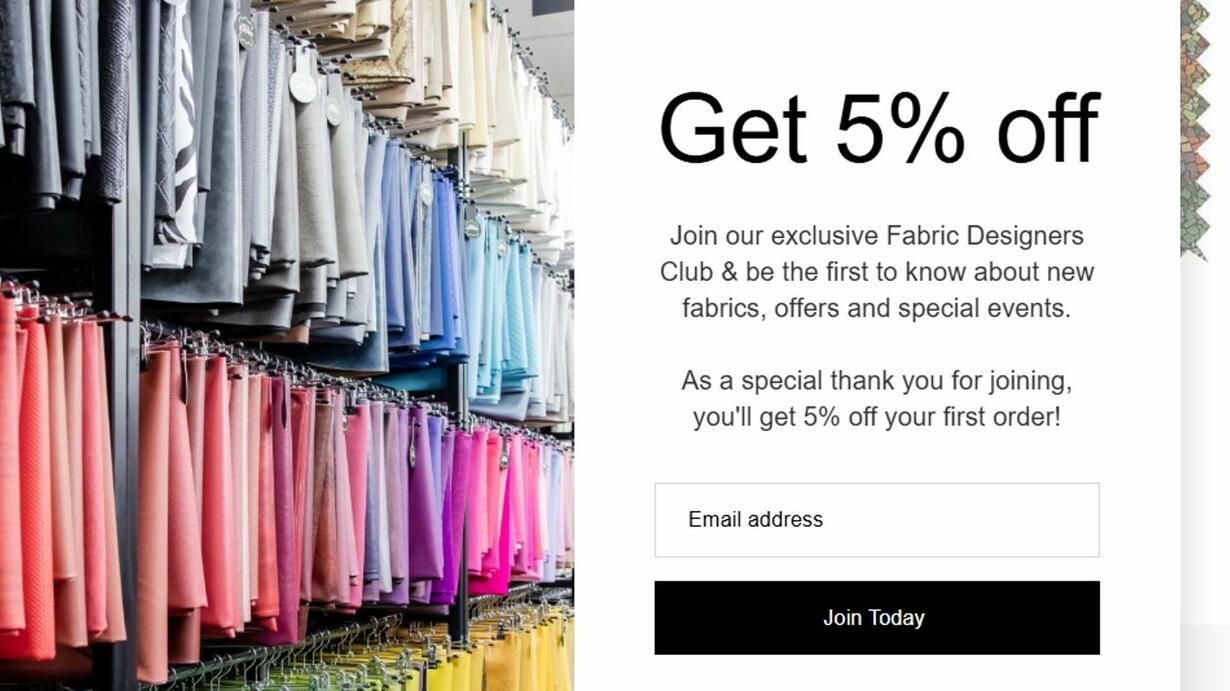
Task: Click the Join Today button
Action: point(877,618)
